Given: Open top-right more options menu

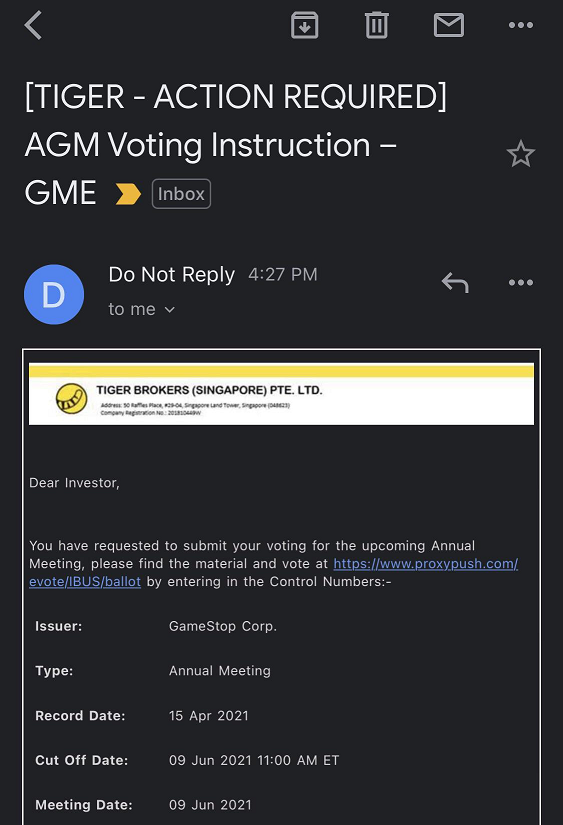Looking at the screenshot, I should 521,25.
